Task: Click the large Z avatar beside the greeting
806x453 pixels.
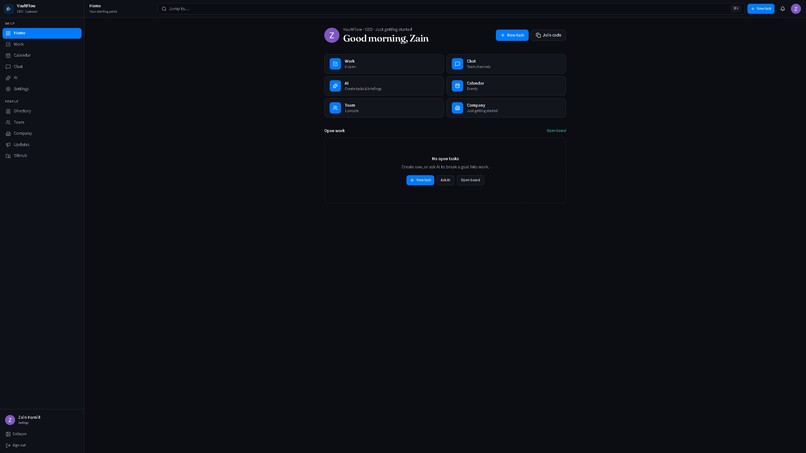Action: pyautogui.click(x=332, y=35)
